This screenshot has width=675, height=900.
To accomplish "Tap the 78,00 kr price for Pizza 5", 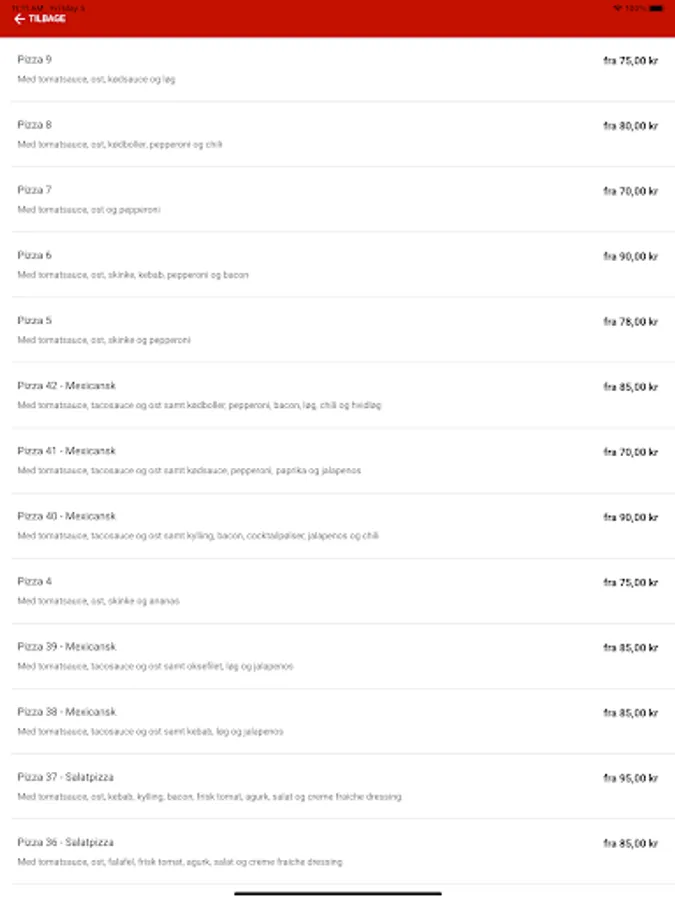I will (x=630, y=322).
